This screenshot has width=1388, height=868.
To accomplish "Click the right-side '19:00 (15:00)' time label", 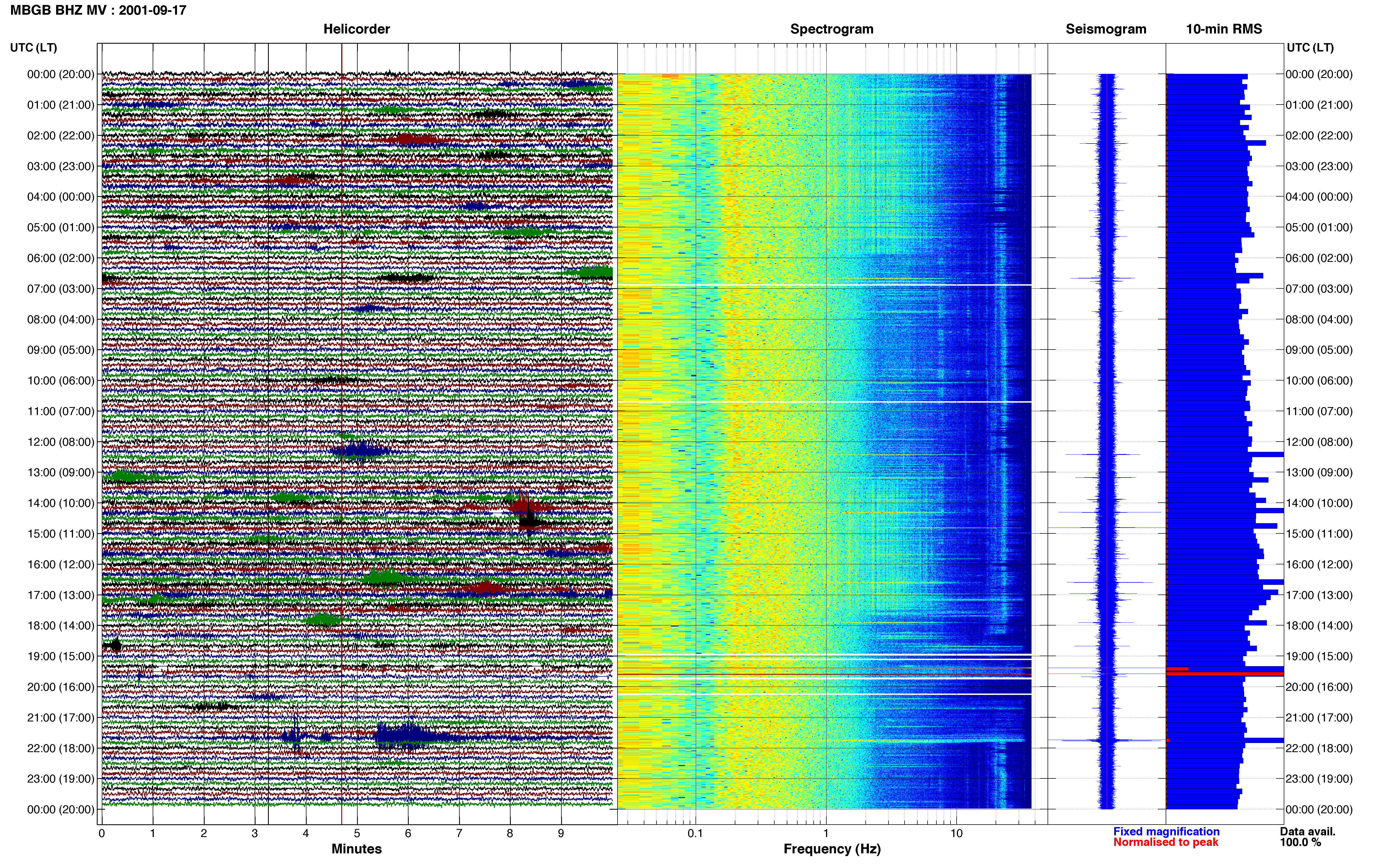I will 1319,656.
